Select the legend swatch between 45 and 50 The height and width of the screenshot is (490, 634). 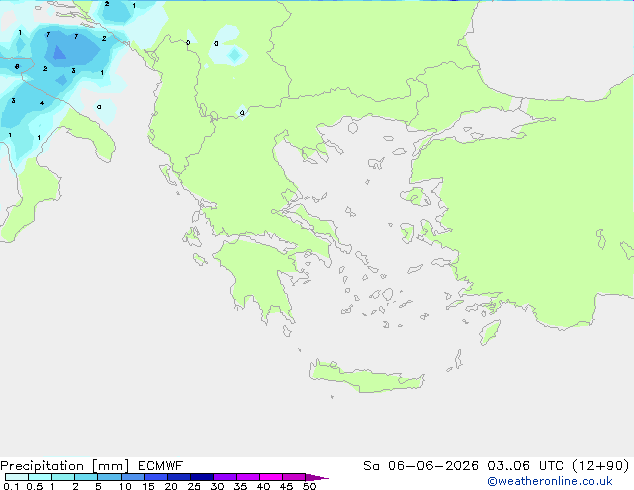pyautogui.click(x=294, y=477)
